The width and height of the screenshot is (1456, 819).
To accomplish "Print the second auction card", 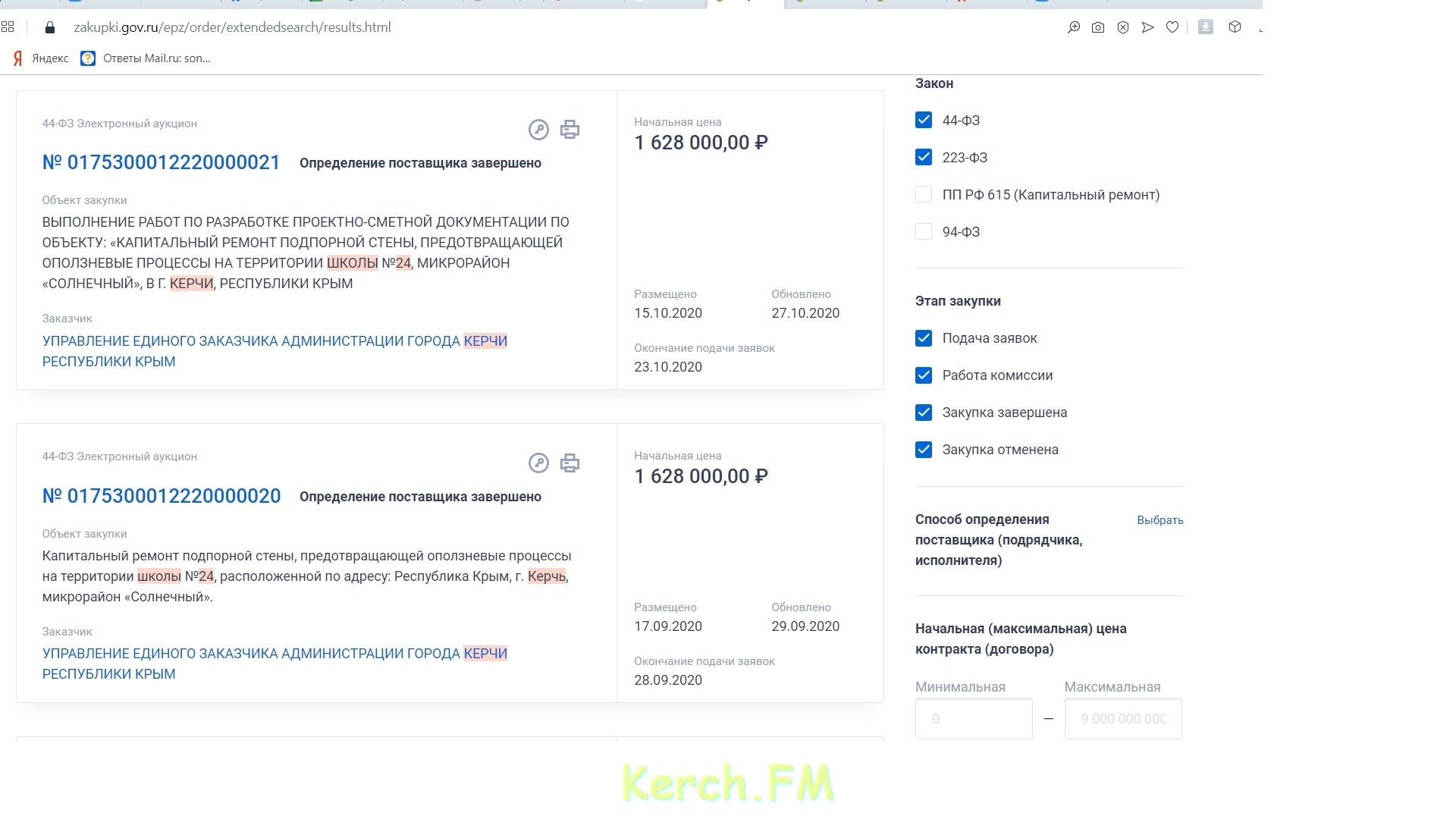I will 570,463.
